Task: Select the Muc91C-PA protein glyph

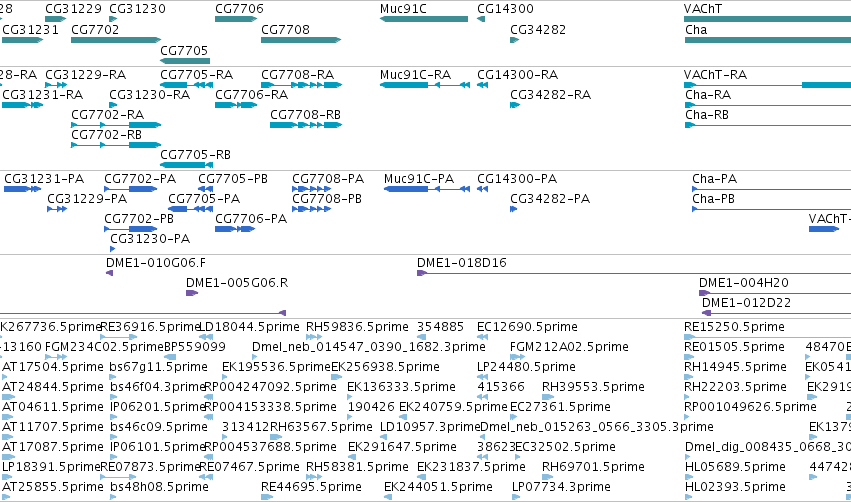Action: 427,189
